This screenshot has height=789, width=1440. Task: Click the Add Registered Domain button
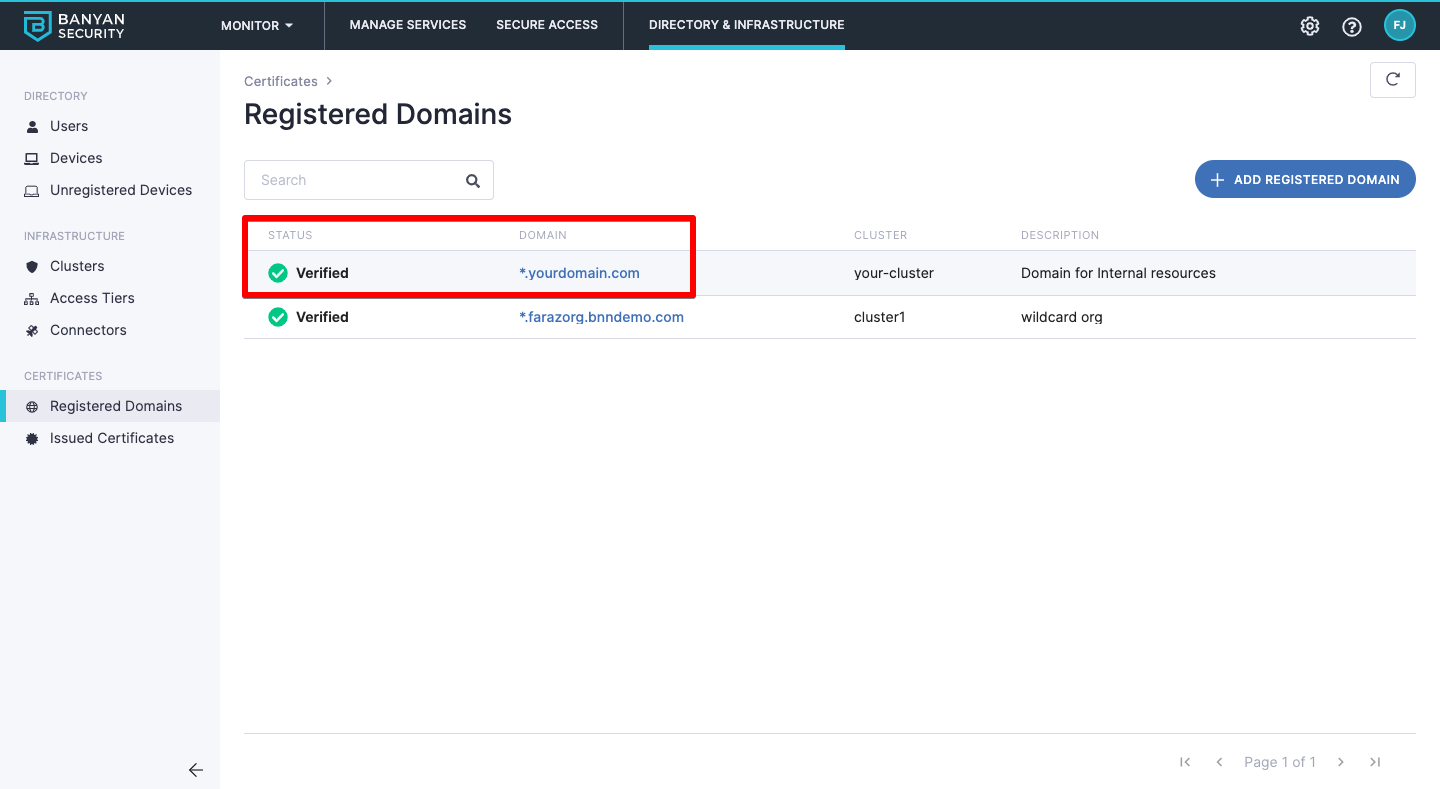tap(1305, 180)
